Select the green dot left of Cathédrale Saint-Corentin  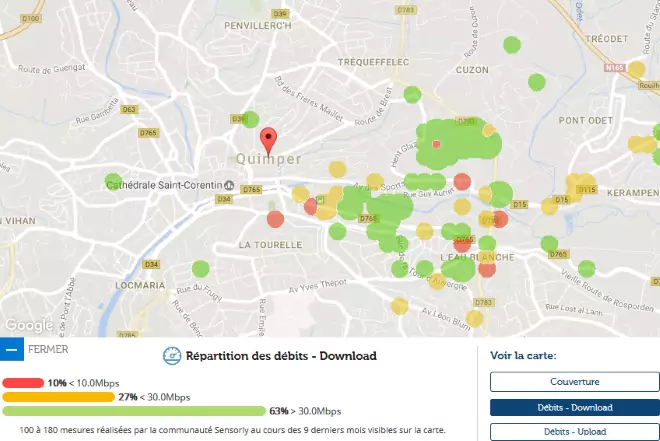(114, 182)
